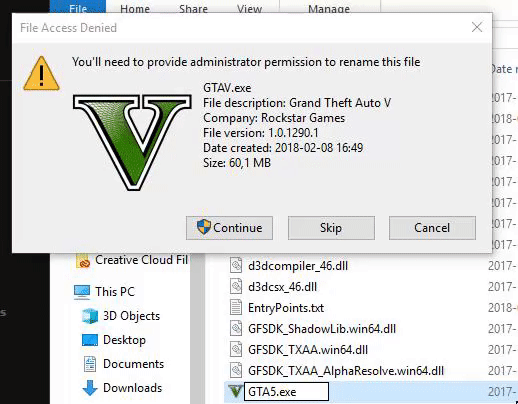The width and height of the screenshot is (518, 404).
Task: Click the blue Downloads arrow icon
Action: (x=90, y=388)
